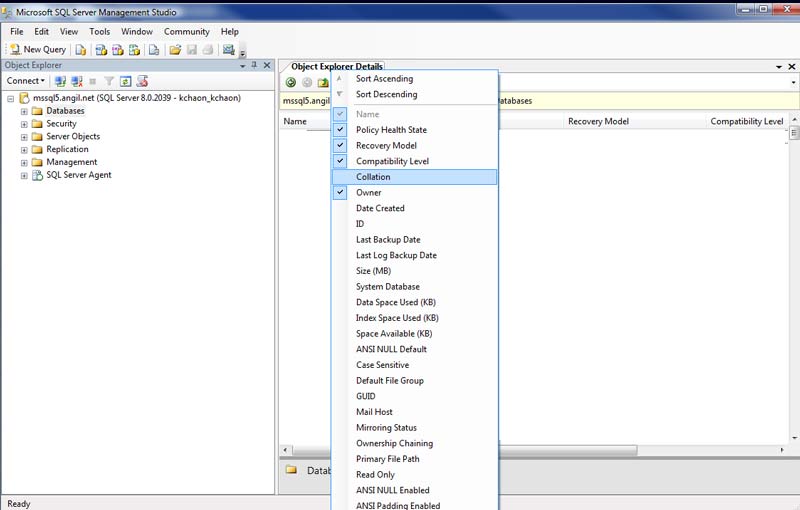
Task: Open the Connect dropdown in Object Explorer
Action: (26, 81)
